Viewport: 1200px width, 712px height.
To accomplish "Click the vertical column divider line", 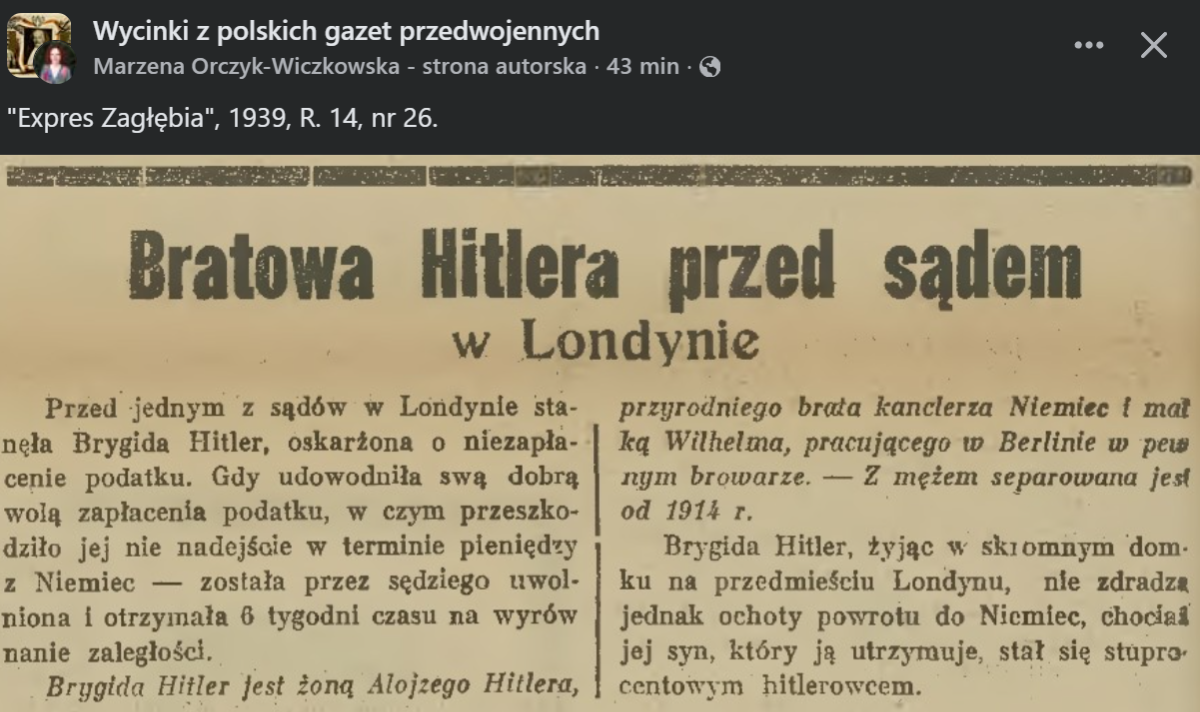I will (x=598, y=550).
